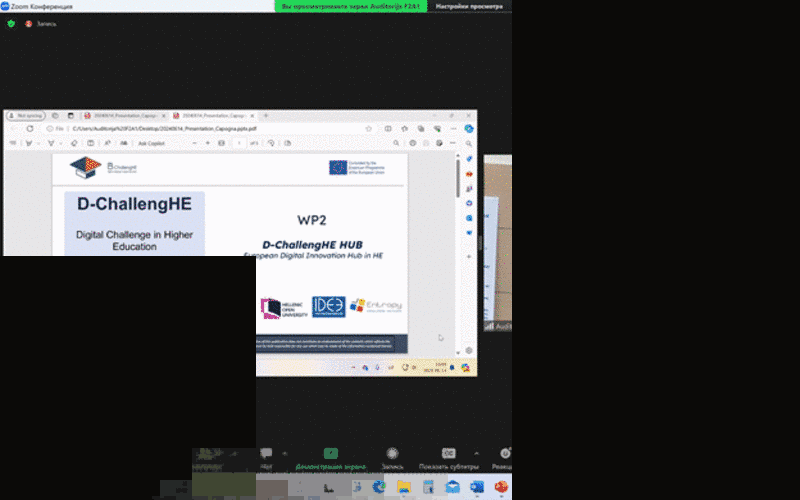Click the Not syncing profile button in Edge
Viewport: 800px width, 500px height.
click(x=26, y=116)
